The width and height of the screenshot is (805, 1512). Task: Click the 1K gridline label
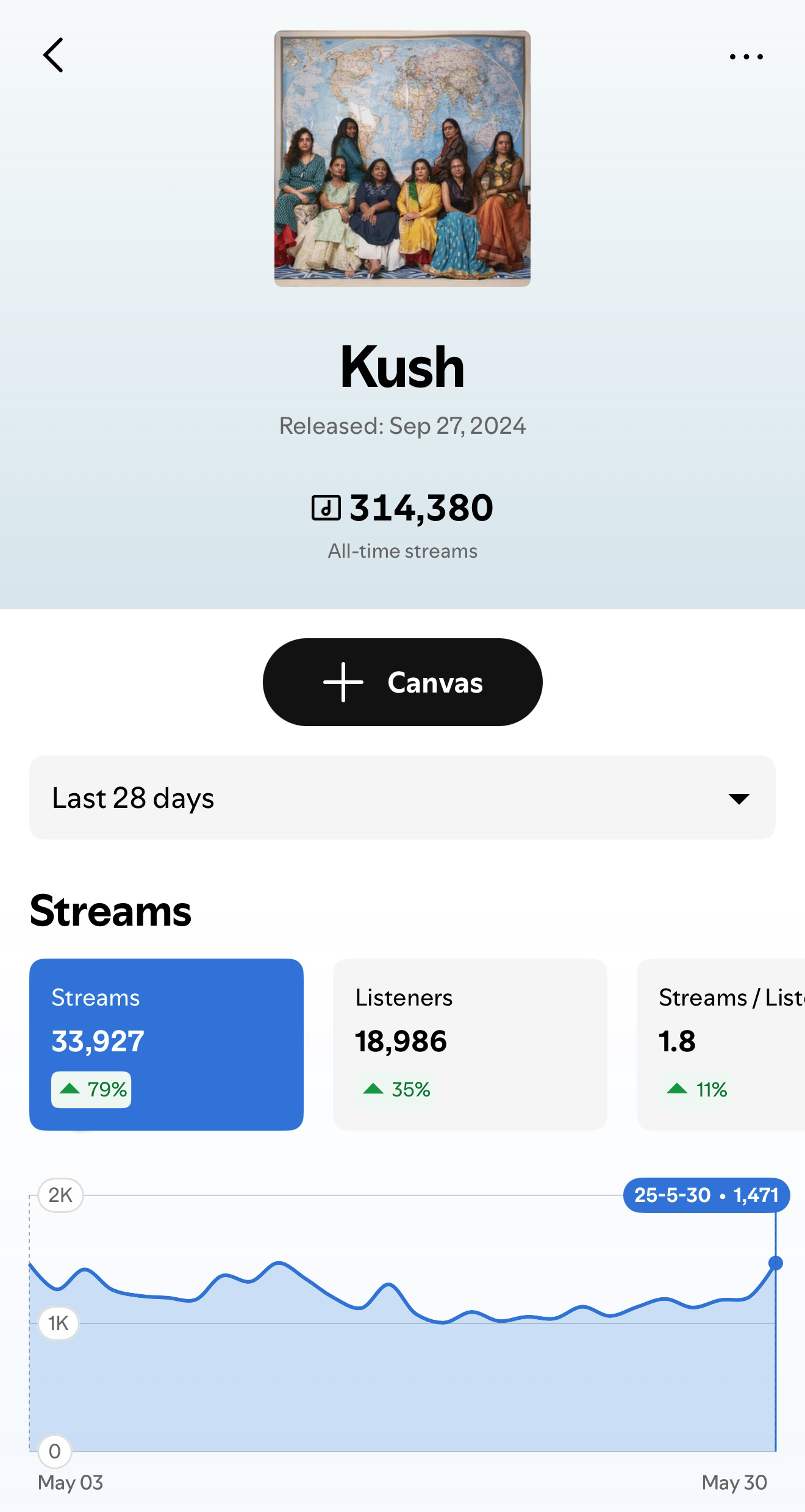click(x=59, y=1323)
